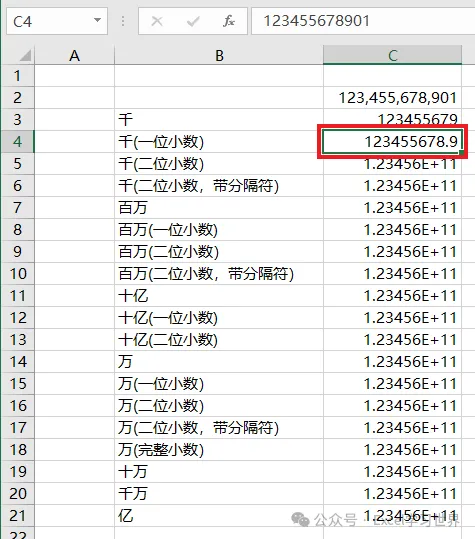The image size is (475, 539).
Task: Click the cell 十亿 in row 11
Action: pyautogui.click(x=219, y=296)
